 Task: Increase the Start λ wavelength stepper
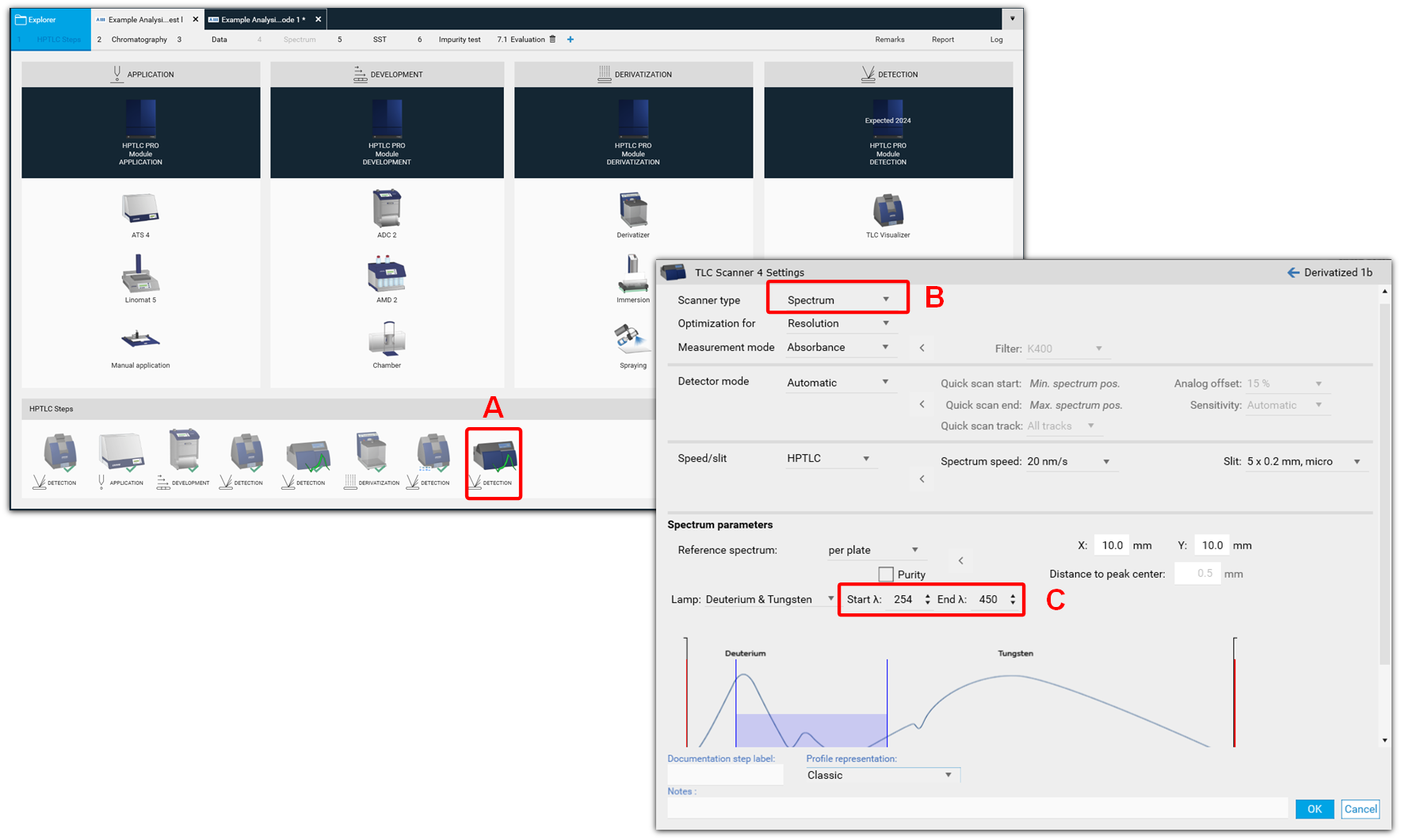(x=928, y=596)
